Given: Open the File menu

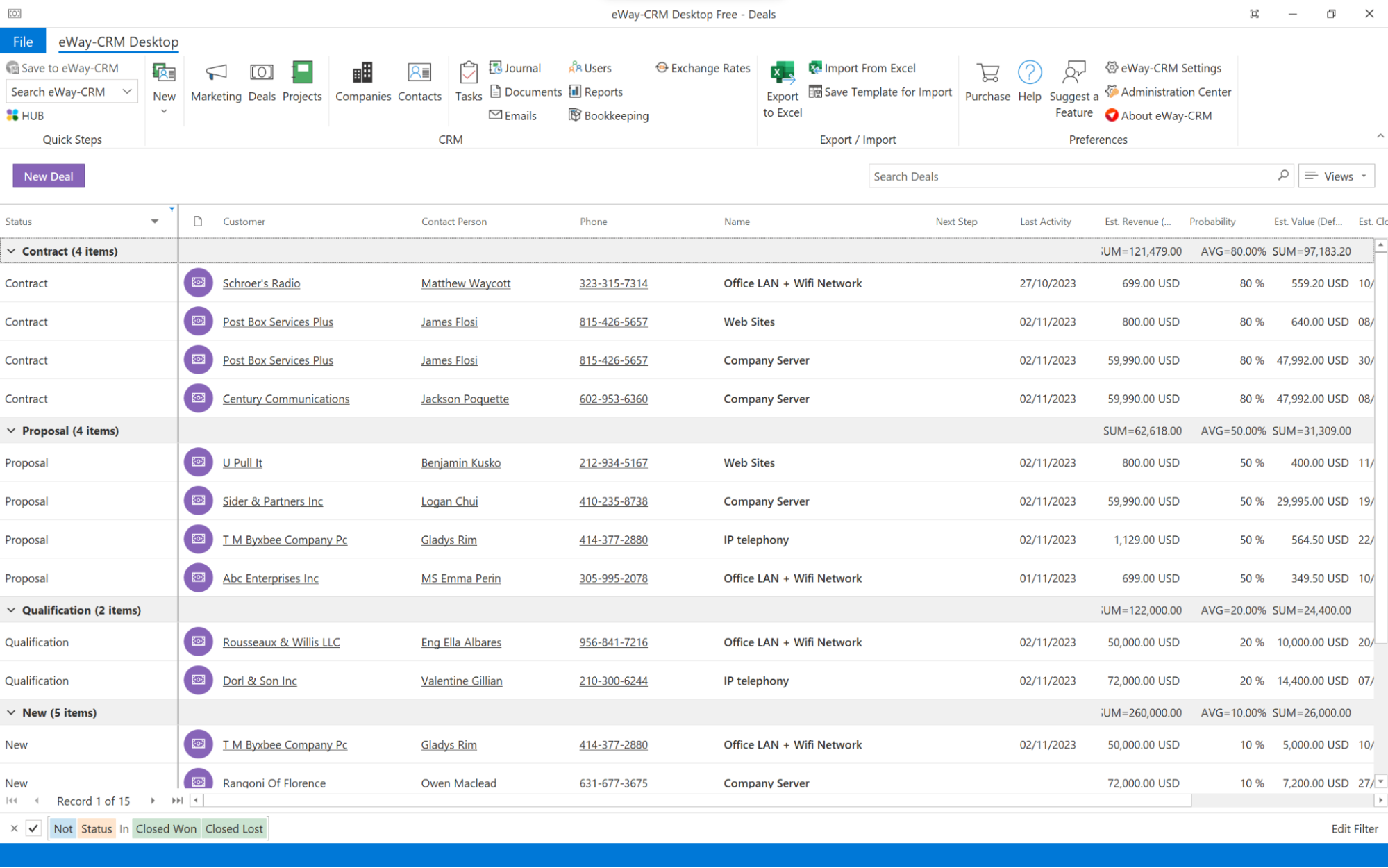Looking at the screenshot, I should [22, 40].
